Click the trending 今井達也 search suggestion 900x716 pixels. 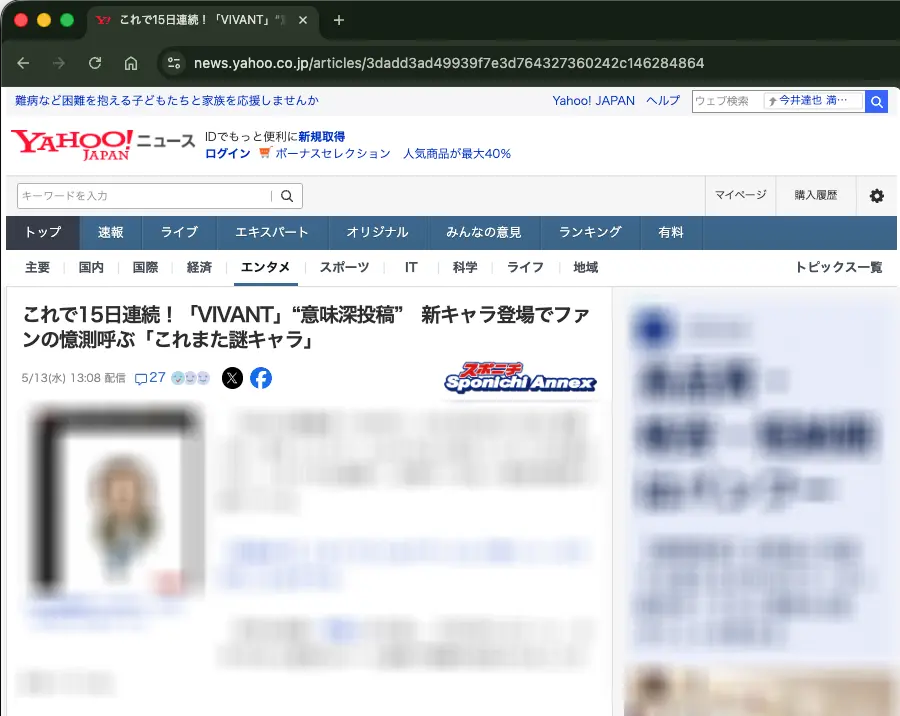click(x=814, y=101)
